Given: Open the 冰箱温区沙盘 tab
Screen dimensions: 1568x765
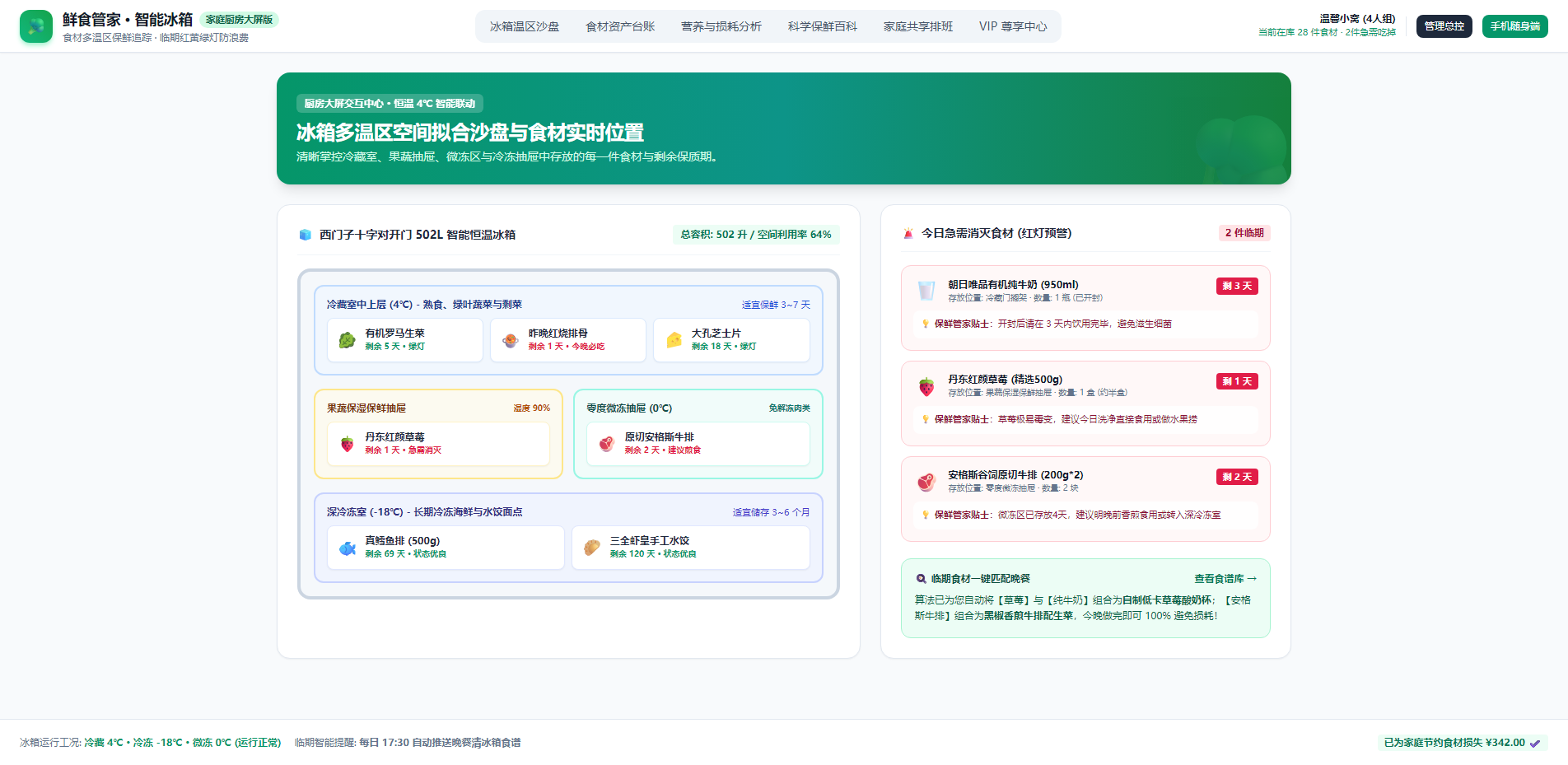Looking at the screenshot, I should pos(525,26).
